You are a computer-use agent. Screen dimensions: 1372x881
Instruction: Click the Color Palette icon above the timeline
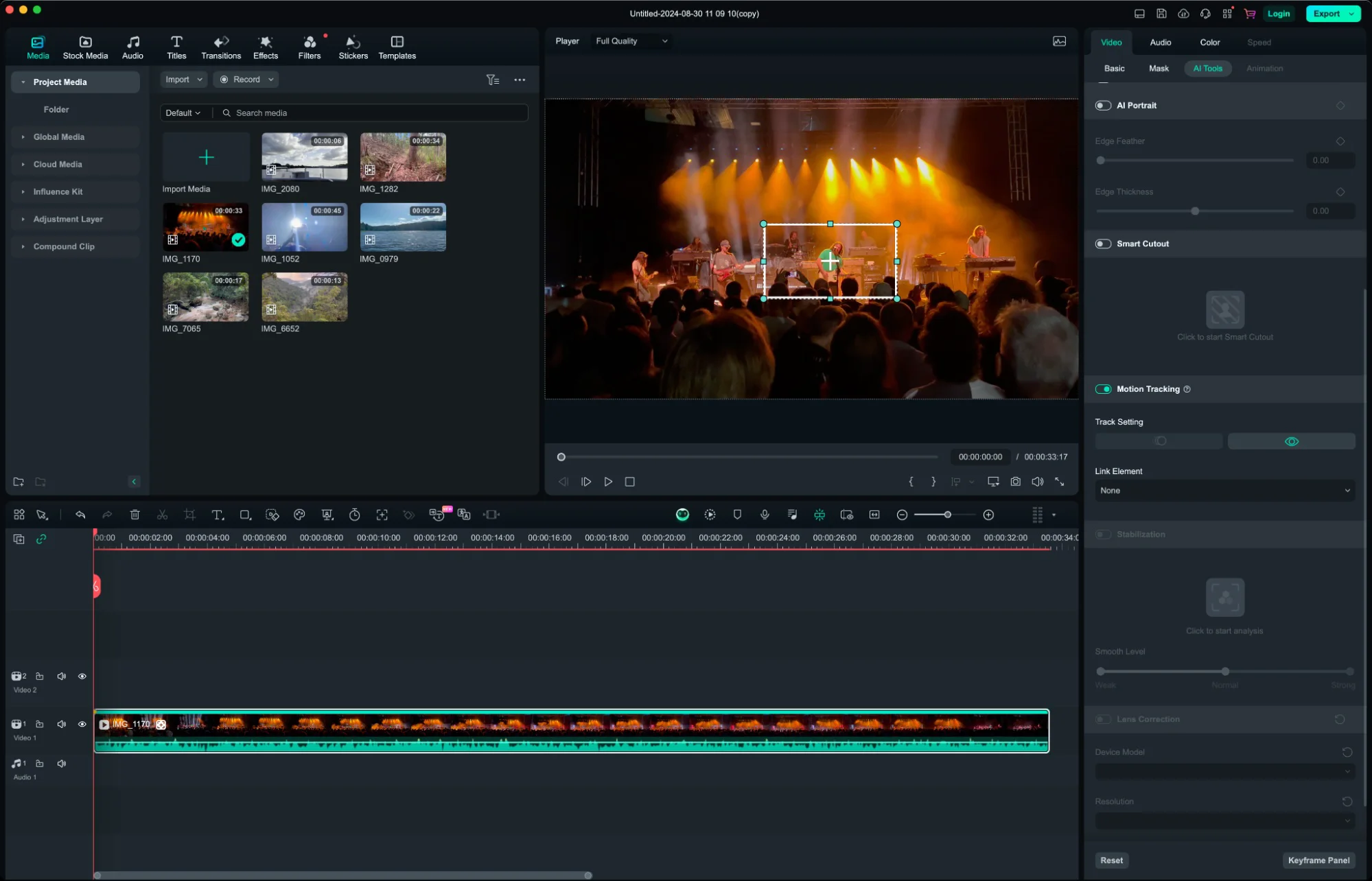299,515
